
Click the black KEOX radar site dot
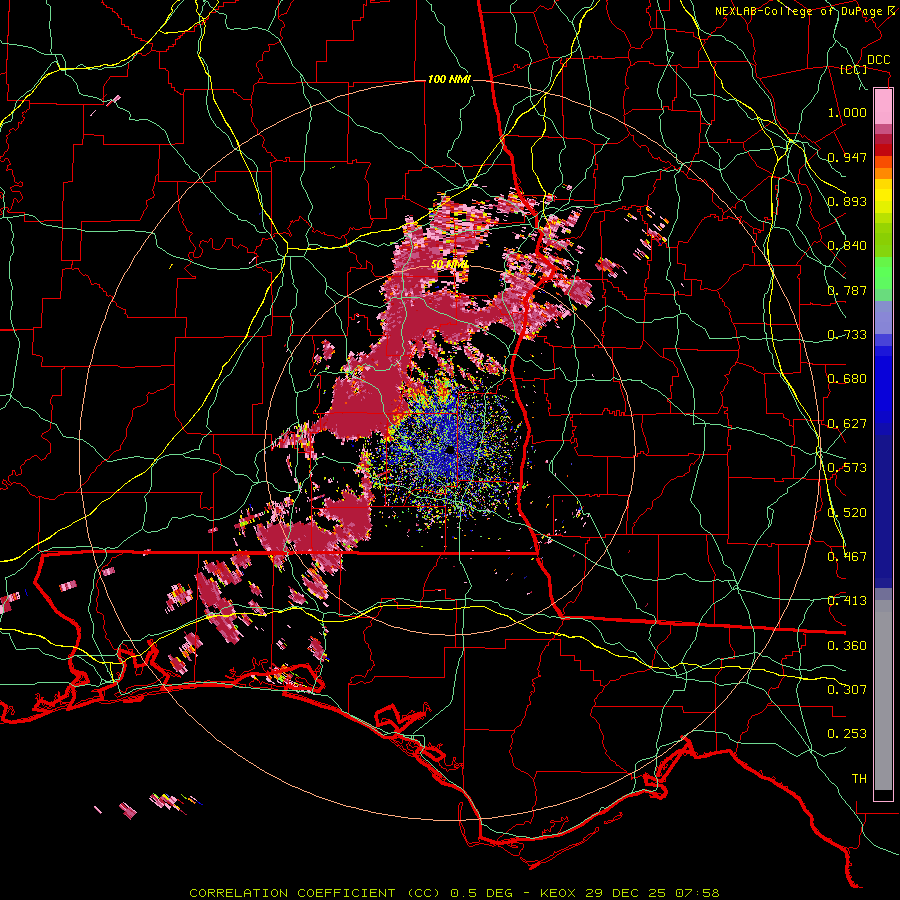(450, 450)
